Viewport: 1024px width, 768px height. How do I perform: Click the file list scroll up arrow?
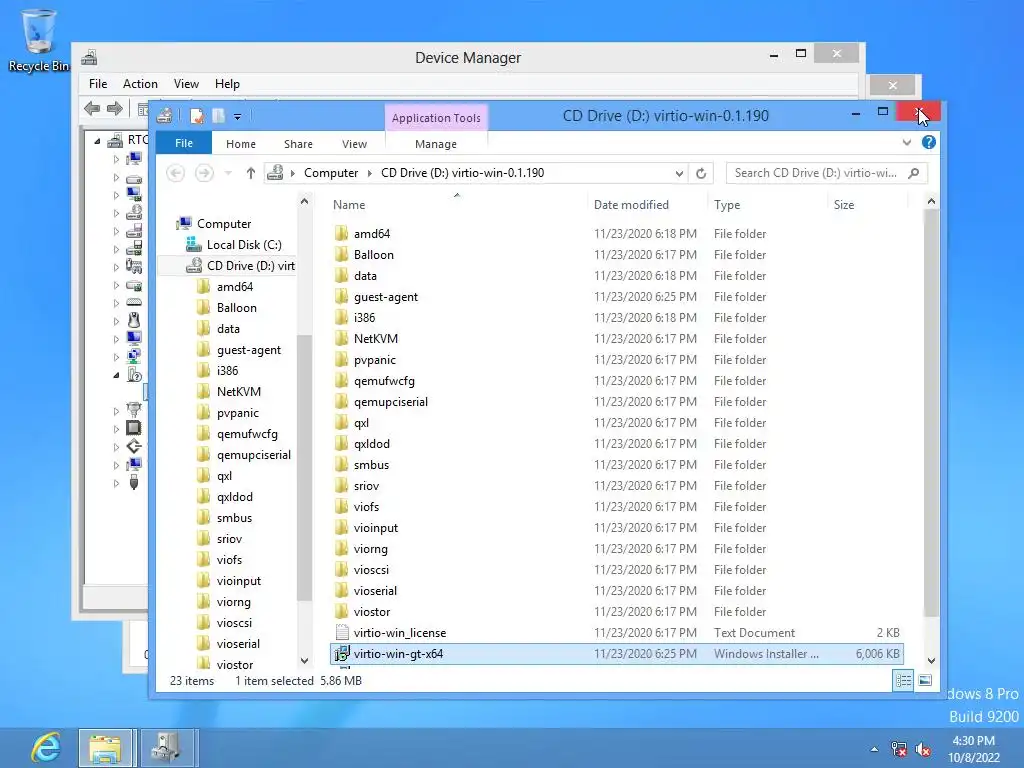(x=931, y=202)
